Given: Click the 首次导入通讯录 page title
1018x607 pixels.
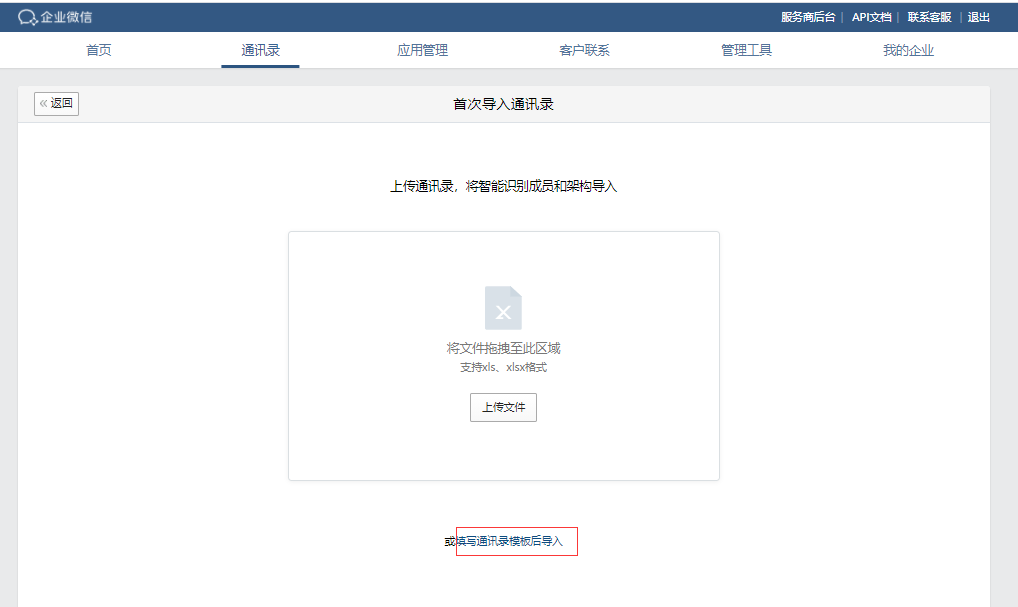Looking at the screenshot, I should tap(503, 104).
